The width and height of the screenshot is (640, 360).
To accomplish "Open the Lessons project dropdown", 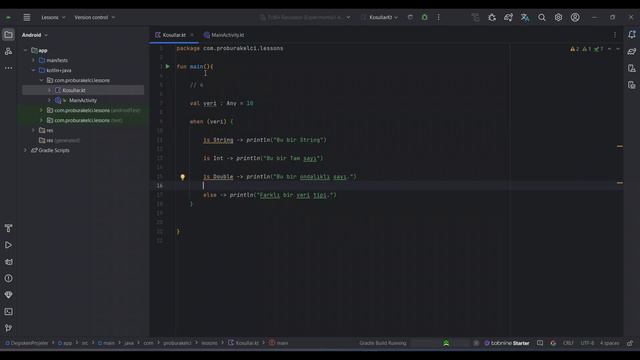I will [53, 18].
